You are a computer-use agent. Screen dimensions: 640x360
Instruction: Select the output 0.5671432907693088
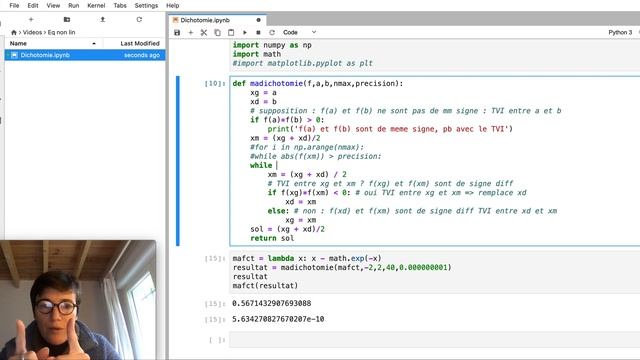[x=271, y=303]
